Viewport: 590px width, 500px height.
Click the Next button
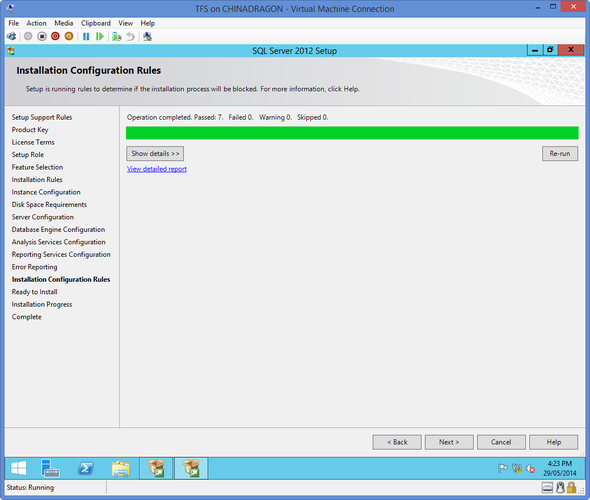[x=449, y=442]
